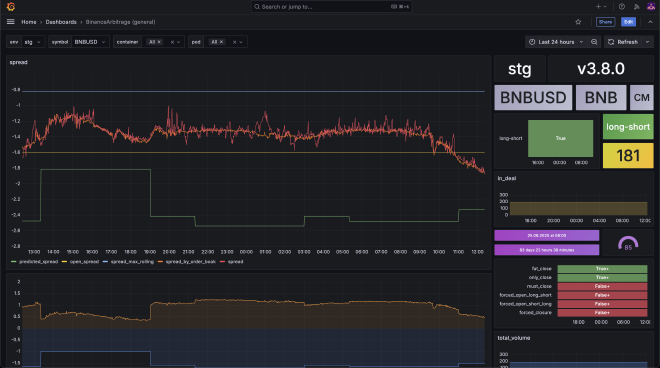Star this dashboard as favorite
The height and width of the screenshot is (368, 660).
pos(578,22)
